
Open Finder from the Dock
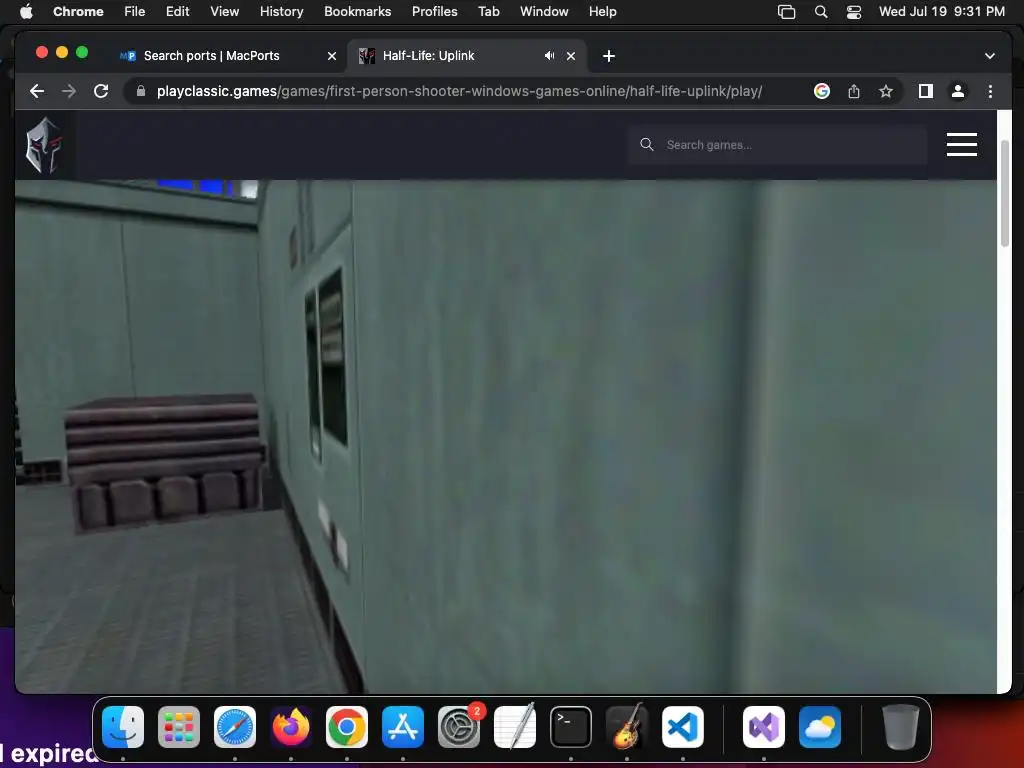123,727
